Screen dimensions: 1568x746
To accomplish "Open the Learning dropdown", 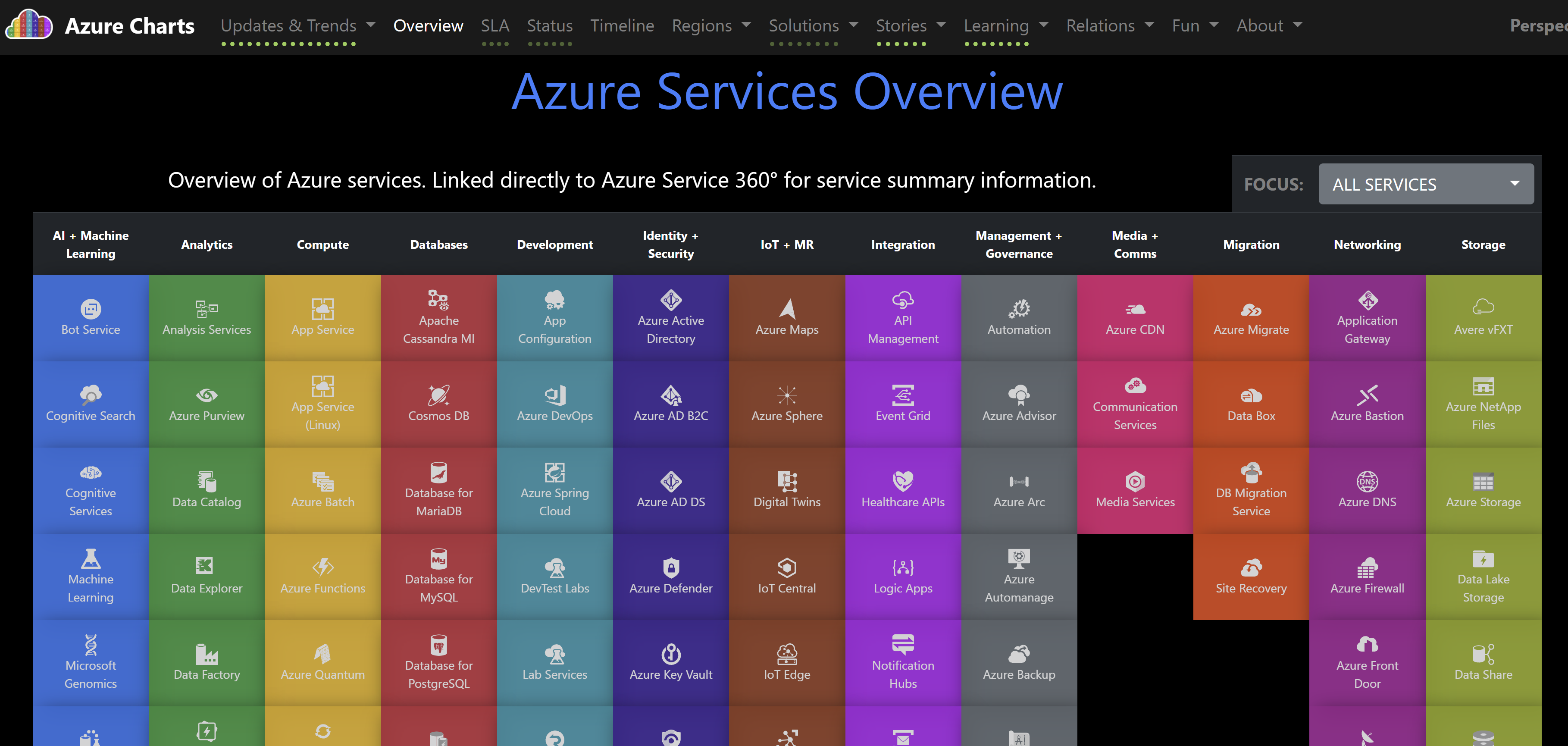I will tap(1005, 25).
